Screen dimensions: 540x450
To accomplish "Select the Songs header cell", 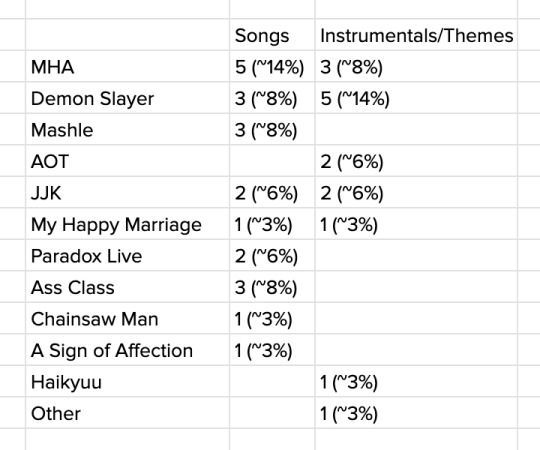I will click(x=272, y=35).
